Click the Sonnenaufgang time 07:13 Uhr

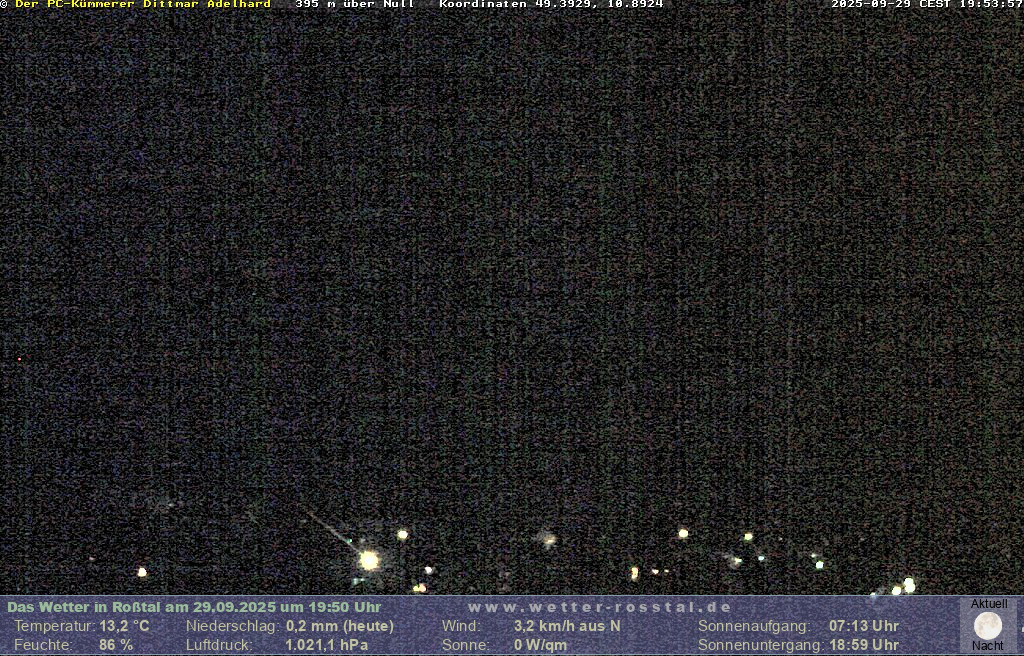point(864,626)
